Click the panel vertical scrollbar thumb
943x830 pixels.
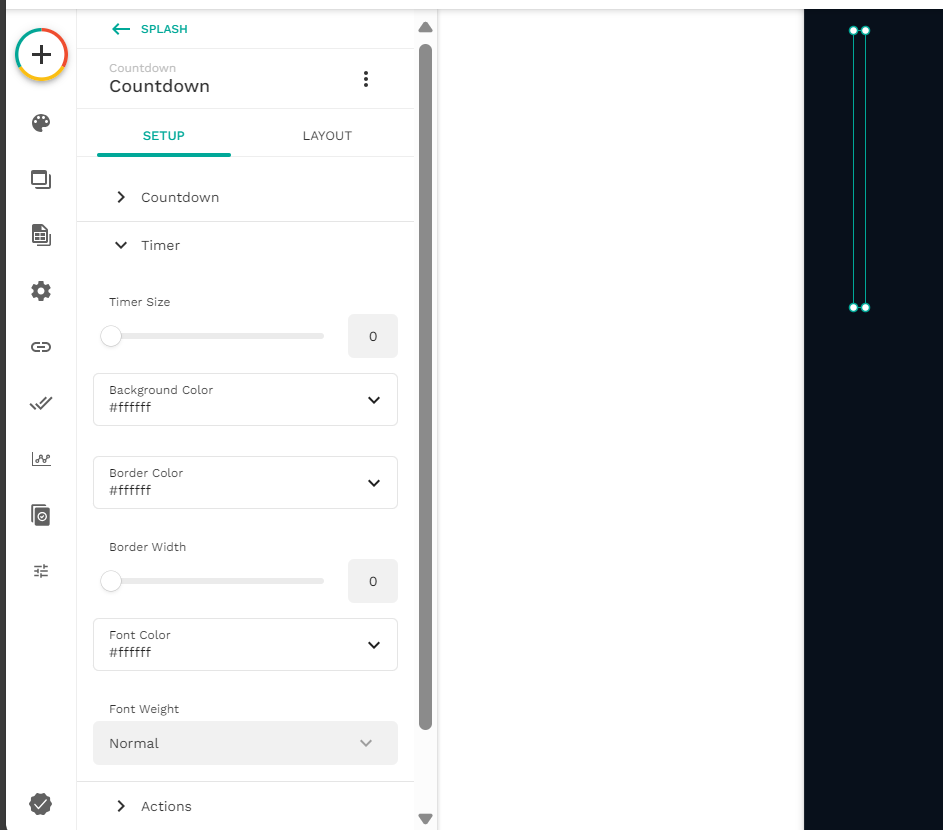(425, 387)
